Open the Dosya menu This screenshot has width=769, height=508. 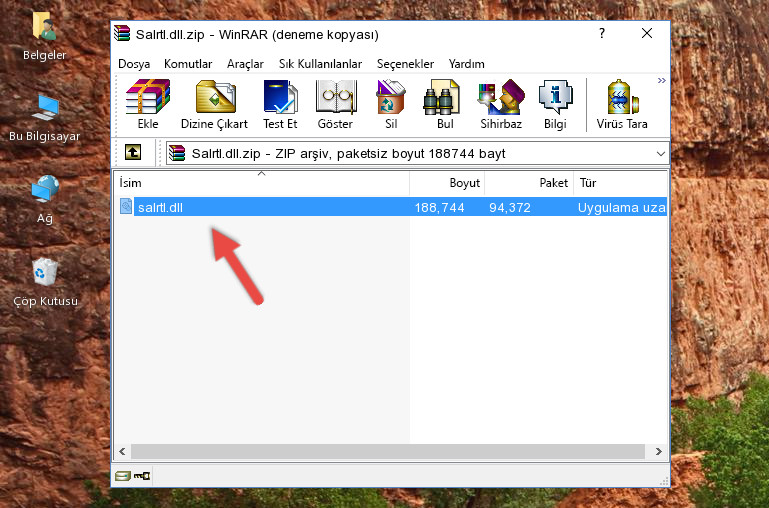[x=134, y=64]
